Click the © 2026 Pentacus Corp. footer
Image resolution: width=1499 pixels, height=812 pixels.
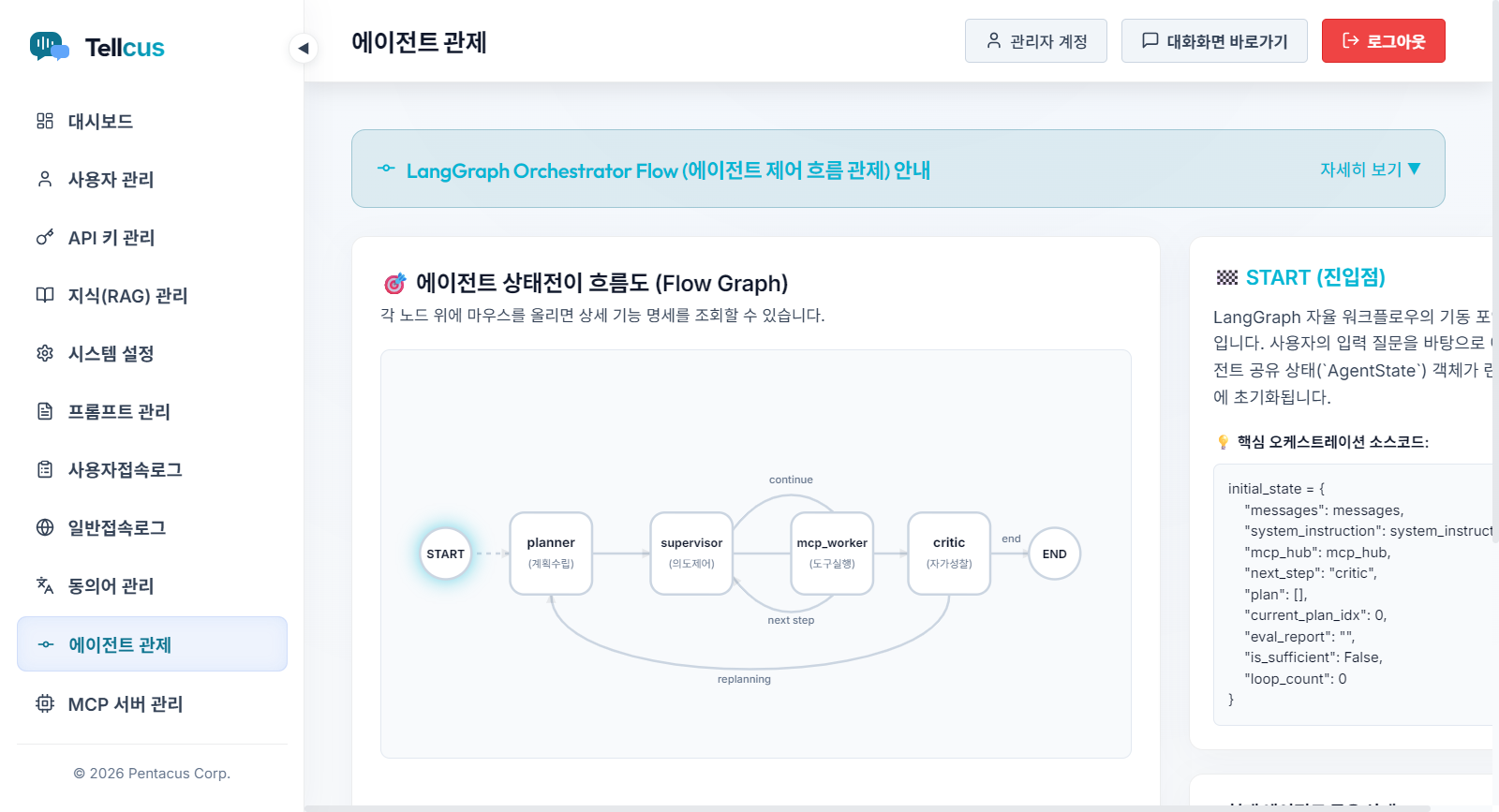tap(152, 774)
